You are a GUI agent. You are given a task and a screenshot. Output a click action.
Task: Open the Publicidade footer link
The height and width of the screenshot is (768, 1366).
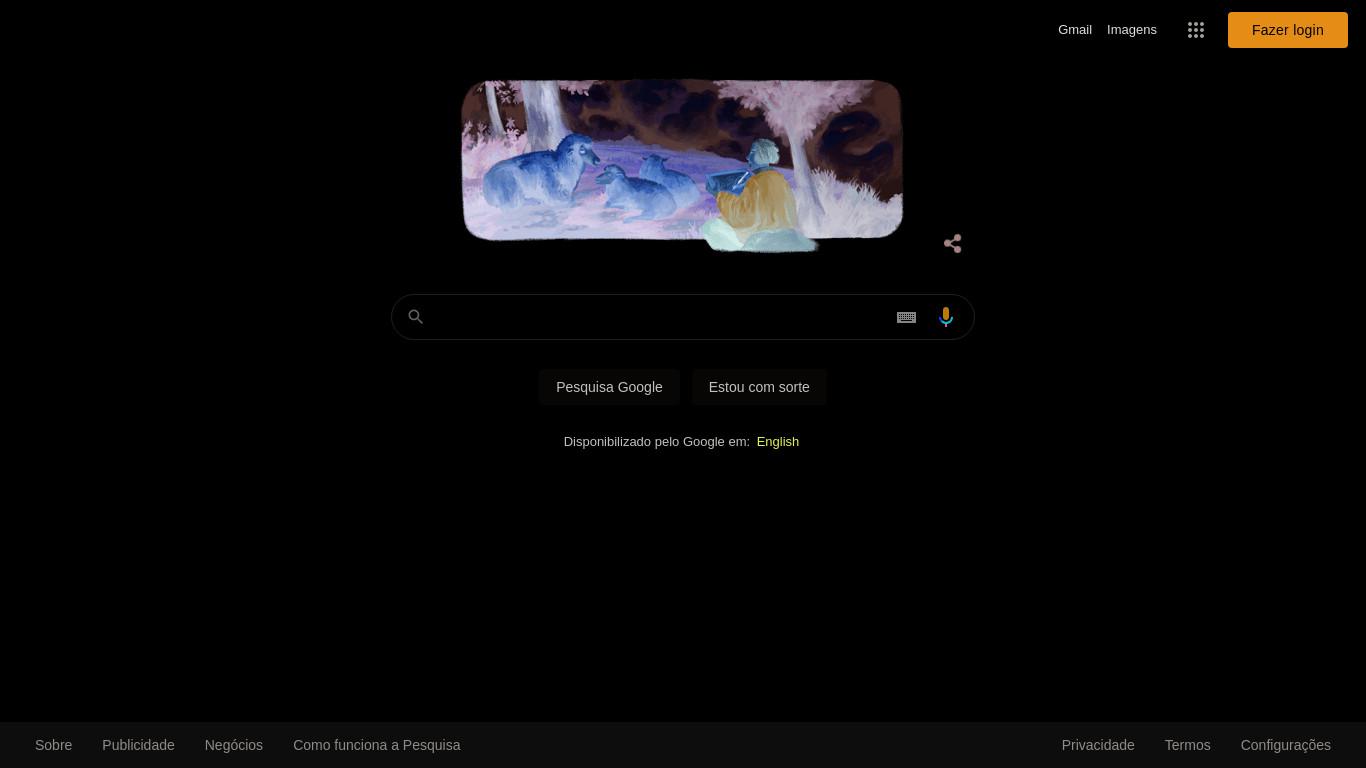tap(138, 745)
